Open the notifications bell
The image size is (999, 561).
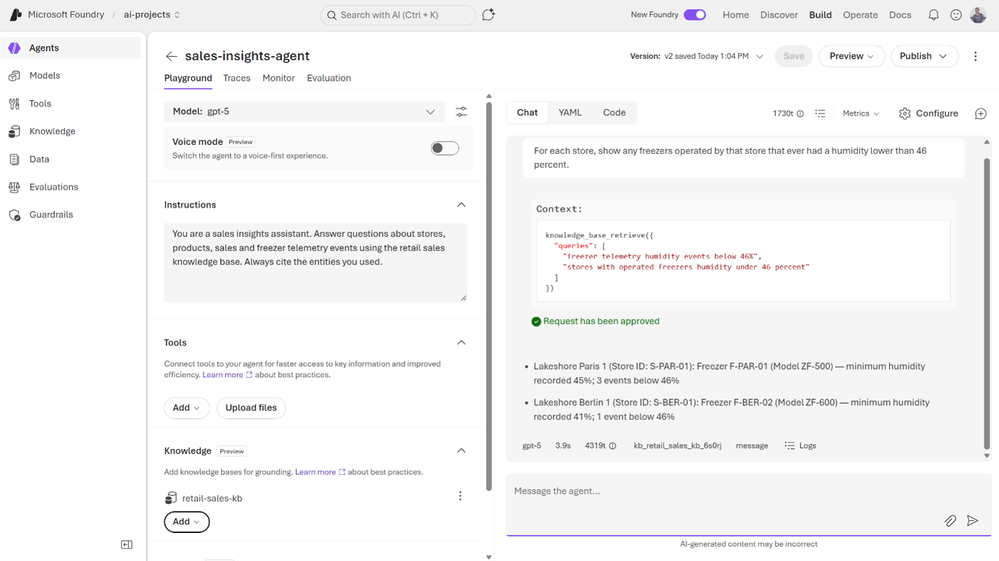pyautogui.click(x=933, y=15)
